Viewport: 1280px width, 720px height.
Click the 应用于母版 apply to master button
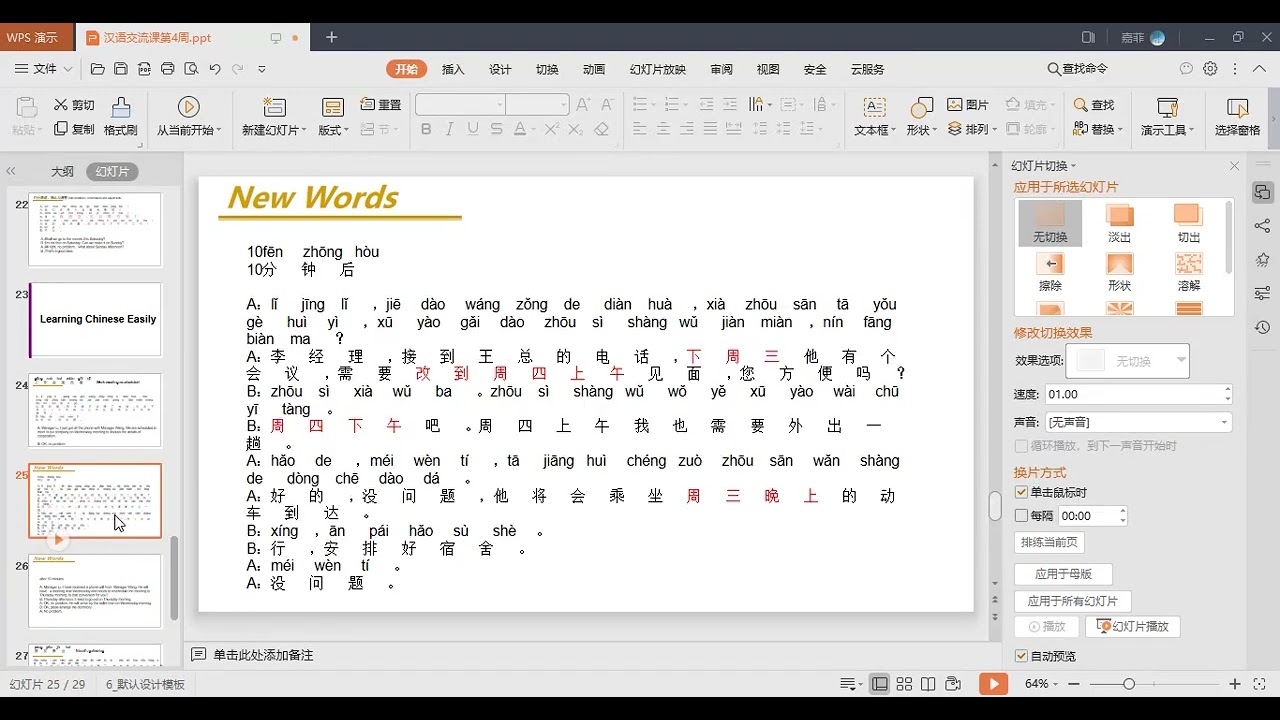pyautogui.click(x=1063, y=574)
